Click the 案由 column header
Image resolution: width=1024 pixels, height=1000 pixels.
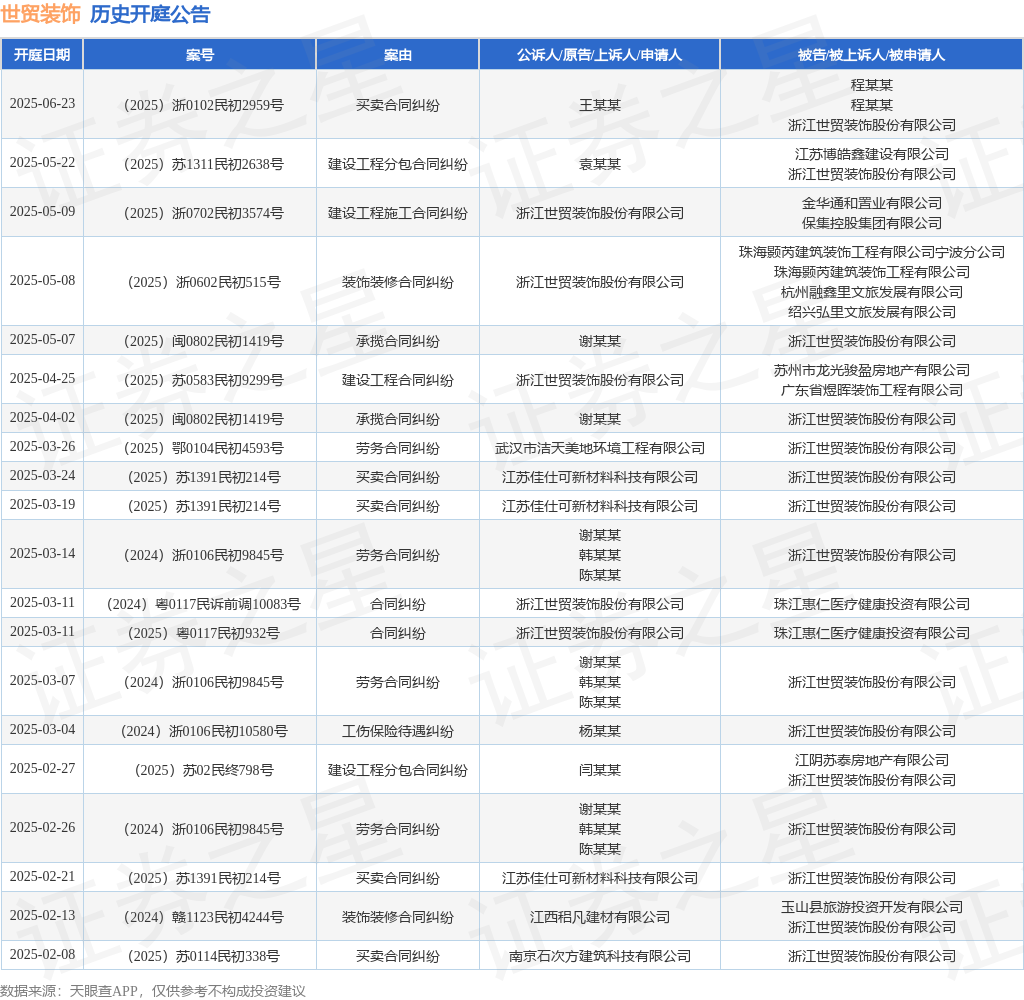pos(398,55)
